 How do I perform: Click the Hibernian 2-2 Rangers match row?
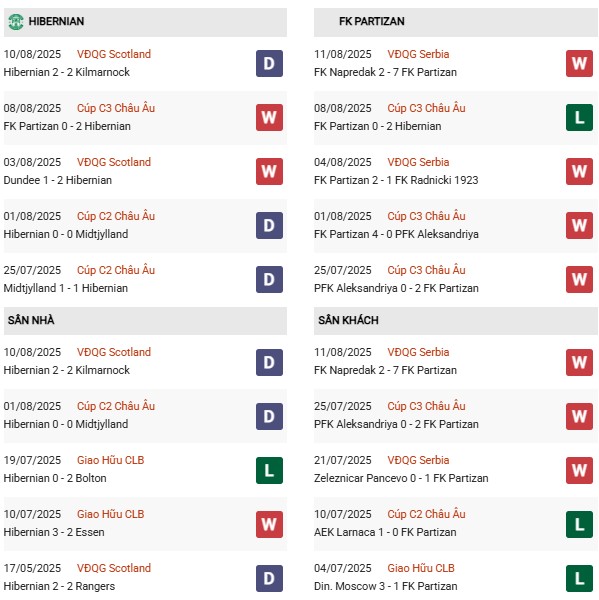click(x=145, y=577)
